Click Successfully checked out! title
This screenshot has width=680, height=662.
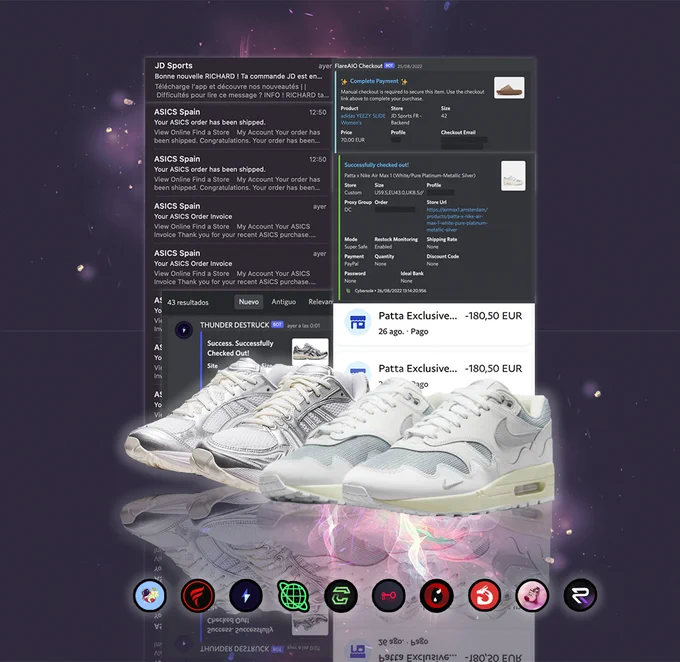click(x=376, y=165)
